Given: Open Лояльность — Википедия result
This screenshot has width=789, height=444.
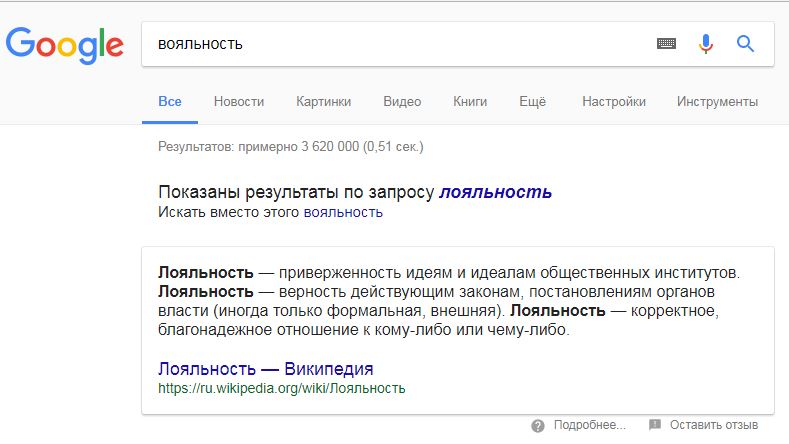Looking at the screenshot, I should [266, 369].
